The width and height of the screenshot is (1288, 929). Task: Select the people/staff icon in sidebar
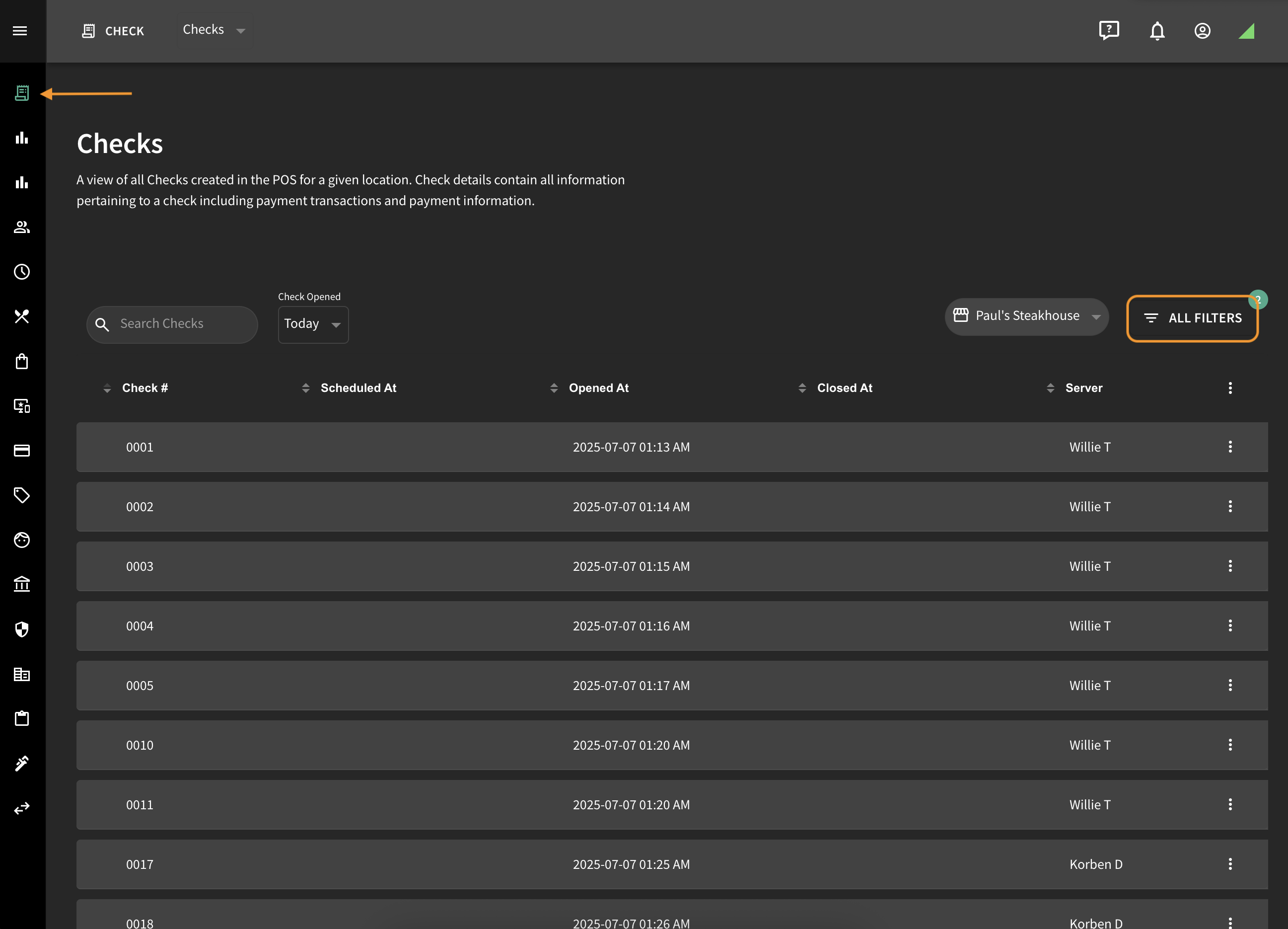pyautogui.click(x=21, y=227)
